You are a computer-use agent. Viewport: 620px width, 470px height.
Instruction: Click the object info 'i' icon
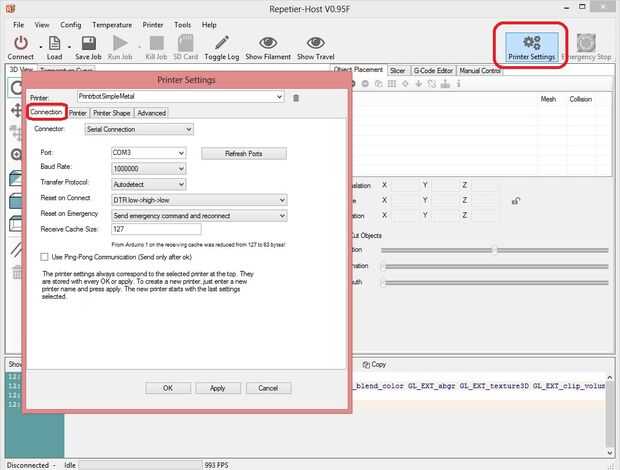tap(458, 84)
